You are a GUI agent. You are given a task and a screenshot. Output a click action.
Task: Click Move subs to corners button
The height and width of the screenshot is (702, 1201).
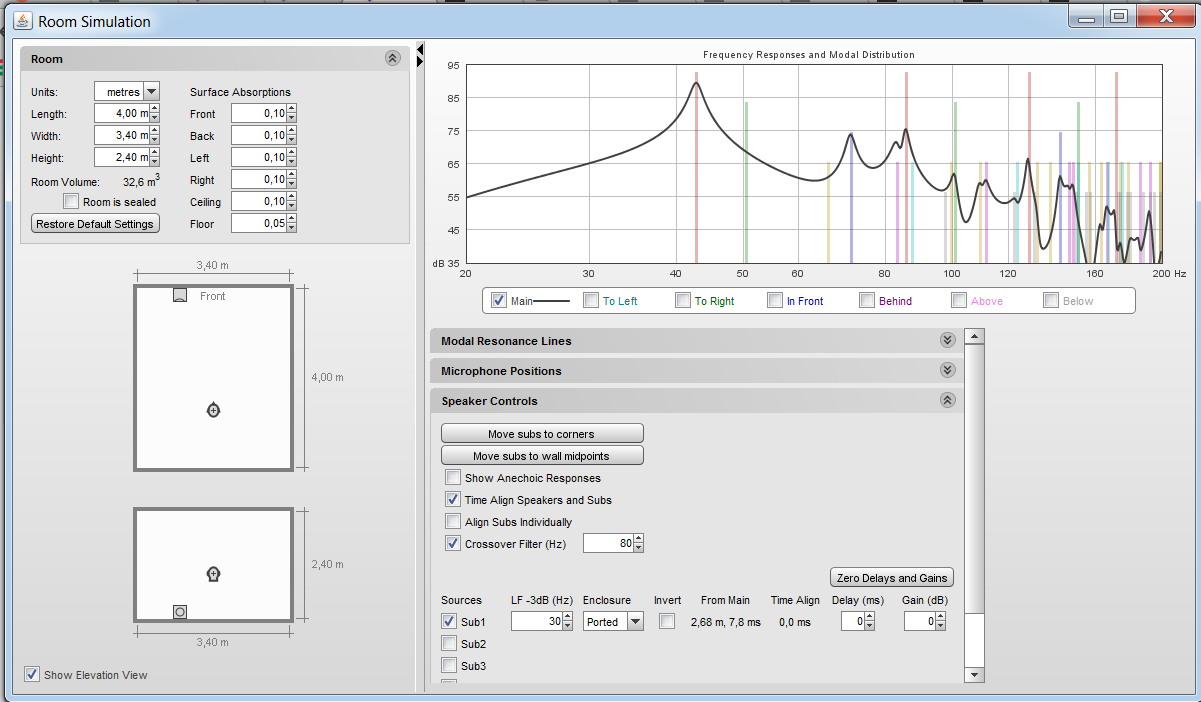point(541,434)
